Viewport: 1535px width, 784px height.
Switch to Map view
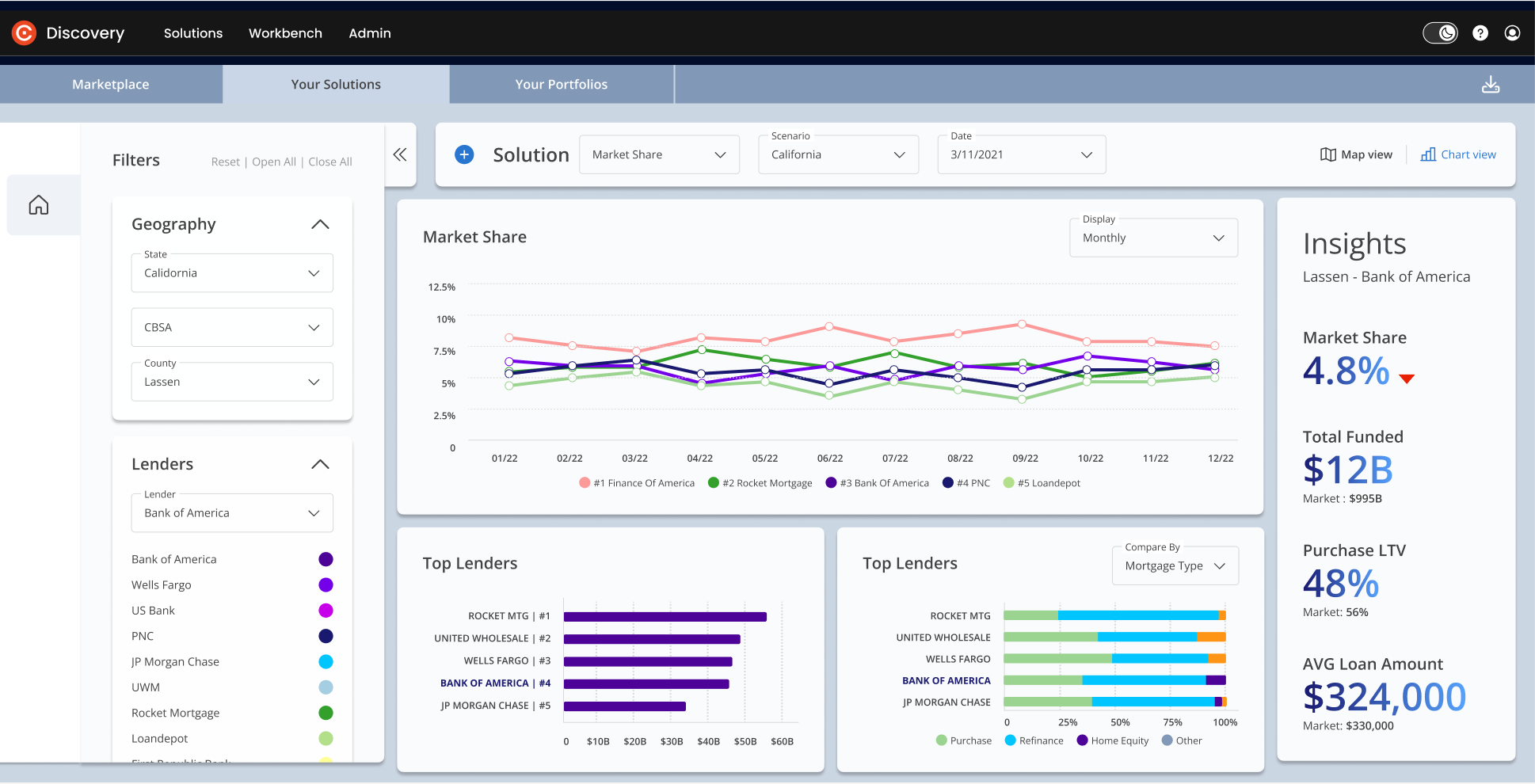1356,154
